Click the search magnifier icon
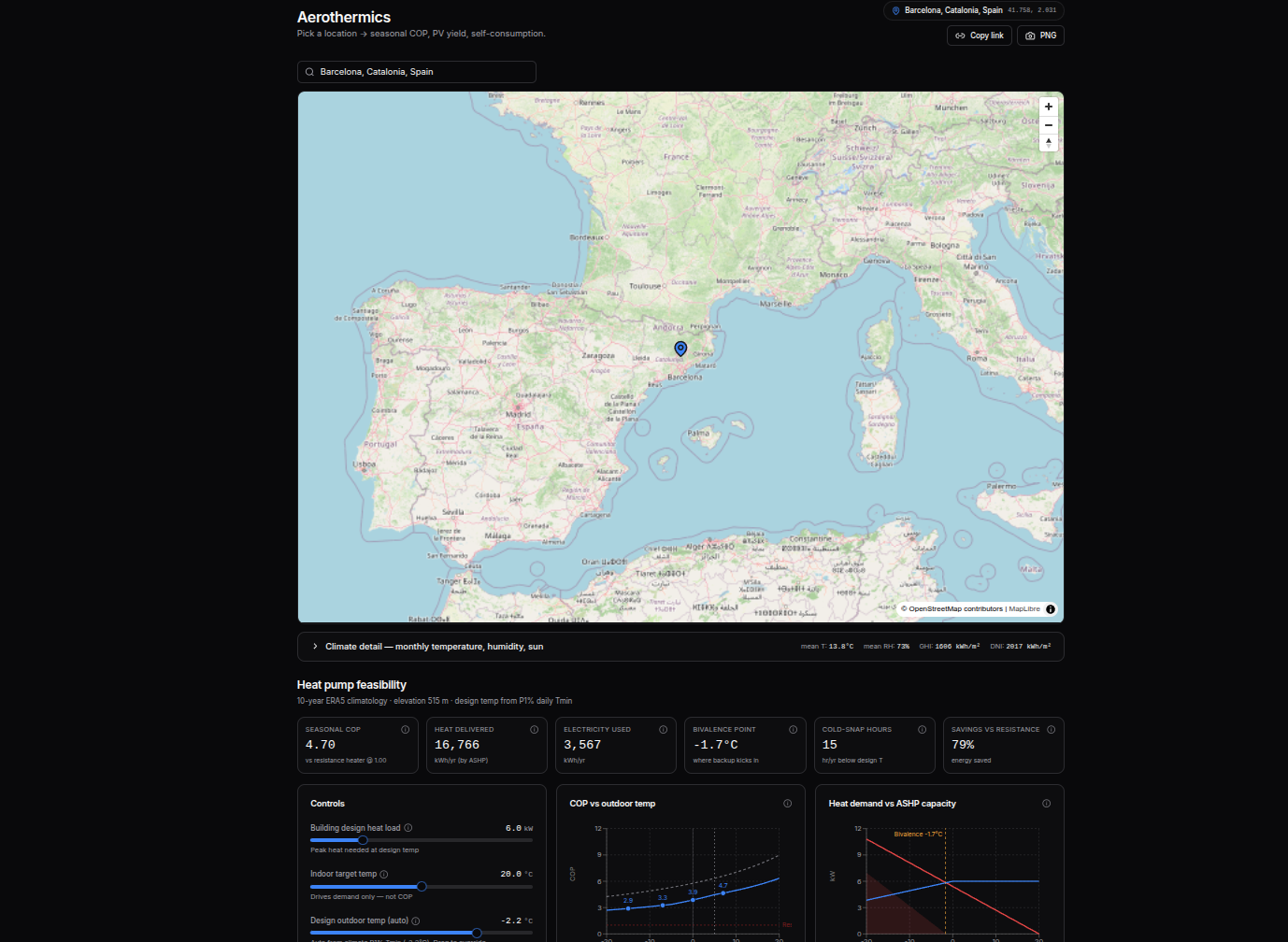The height and width of the screenshot is (942, 1288). coord(309,72)
